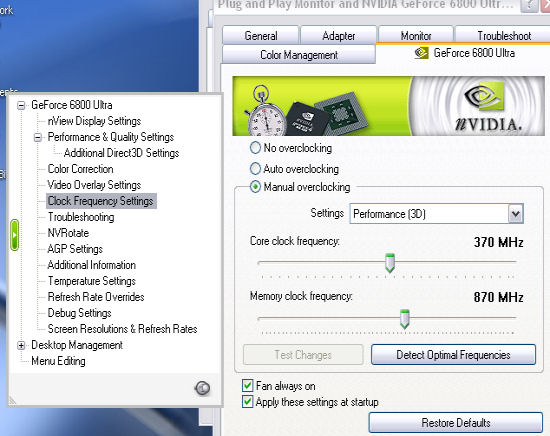Switch to the Adapter tab

point(338,36)
